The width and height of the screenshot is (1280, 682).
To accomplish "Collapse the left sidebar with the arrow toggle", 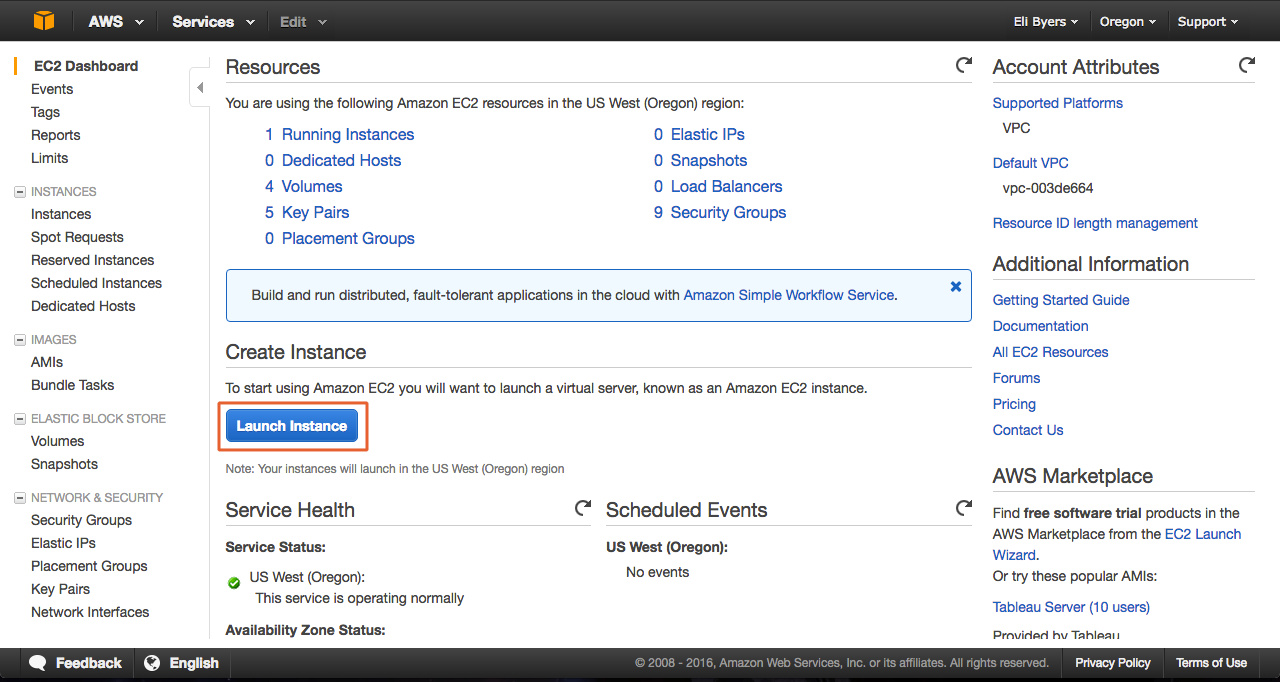I will 199,87.
